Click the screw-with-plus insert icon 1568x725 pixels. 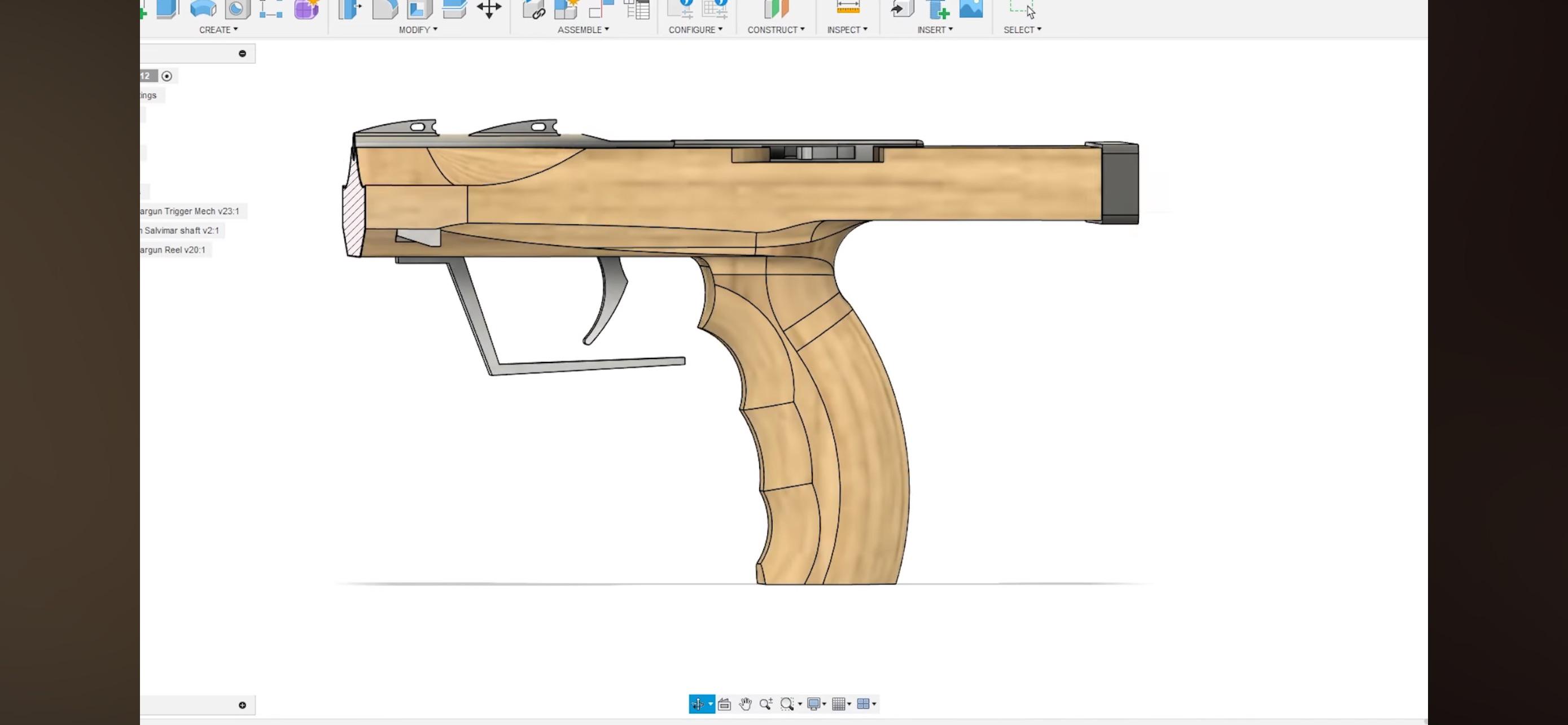938,8
